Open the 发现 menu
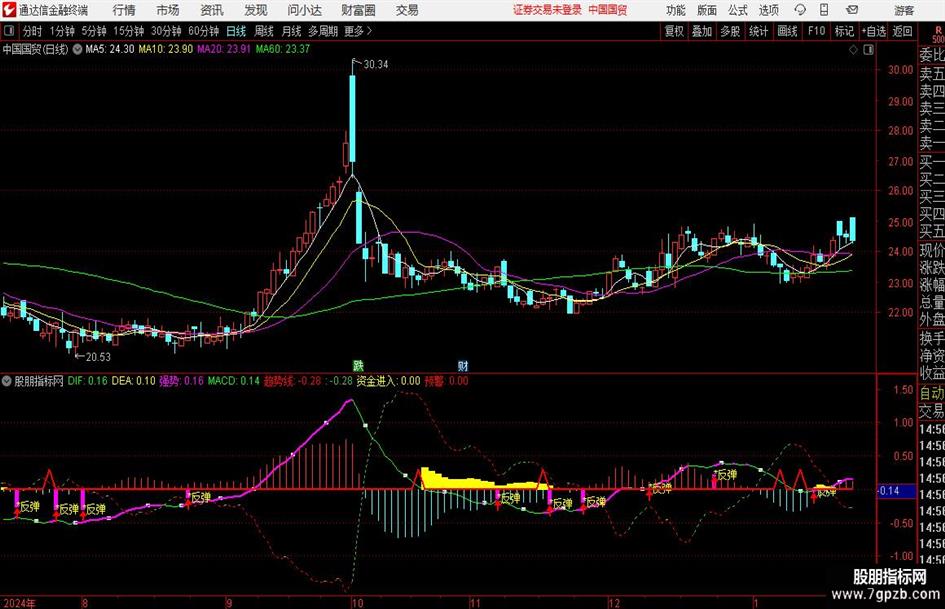Viewport: 945px width, 609px height. pos(256,10)
